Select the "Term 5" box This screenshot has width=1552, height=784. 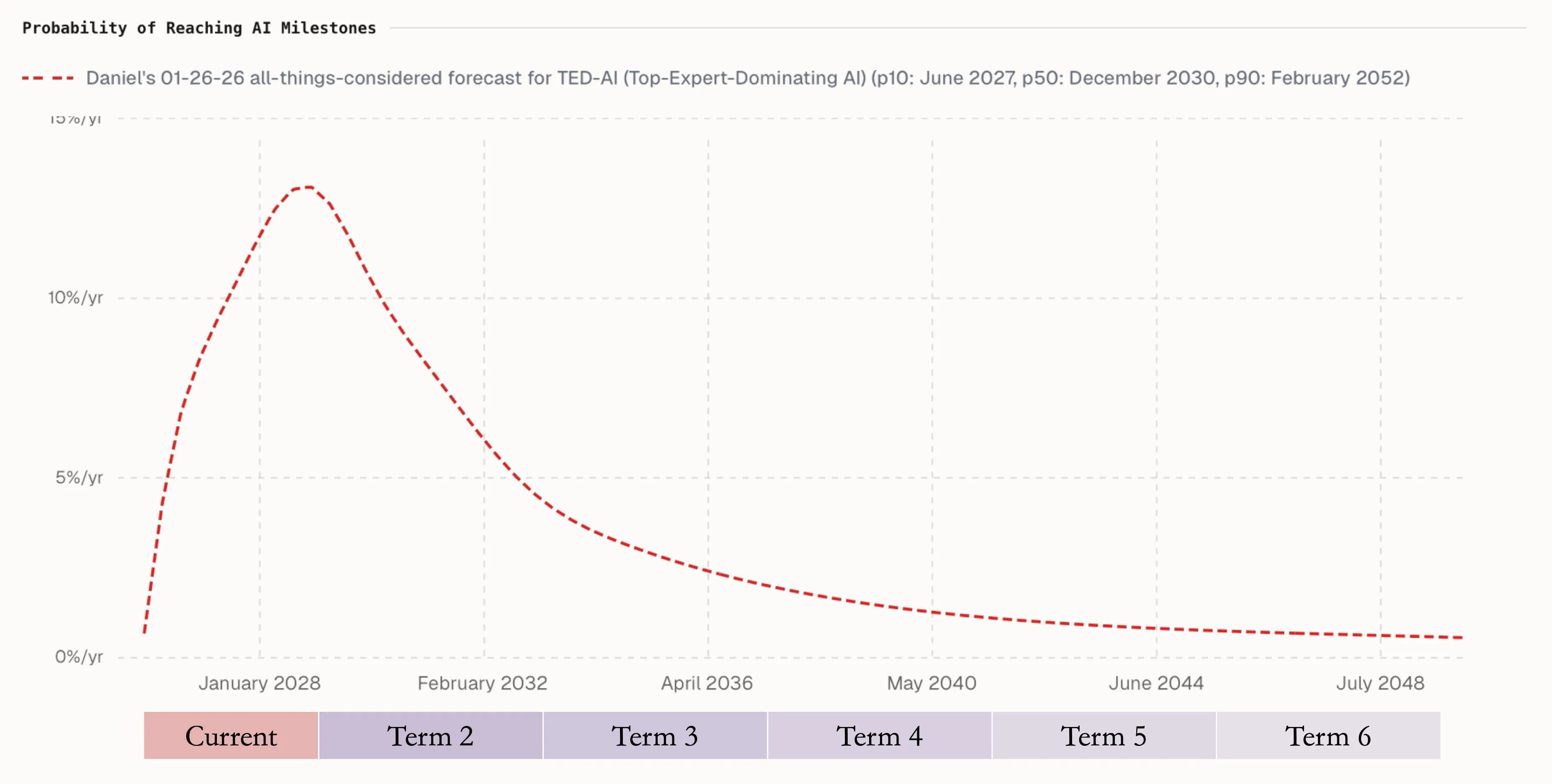click(x=1104, y=735)
